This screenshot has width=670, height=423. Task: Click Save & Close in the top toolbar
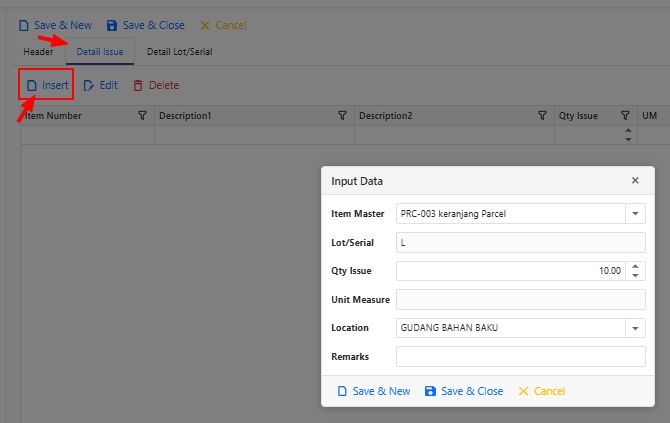coord(146,25)
